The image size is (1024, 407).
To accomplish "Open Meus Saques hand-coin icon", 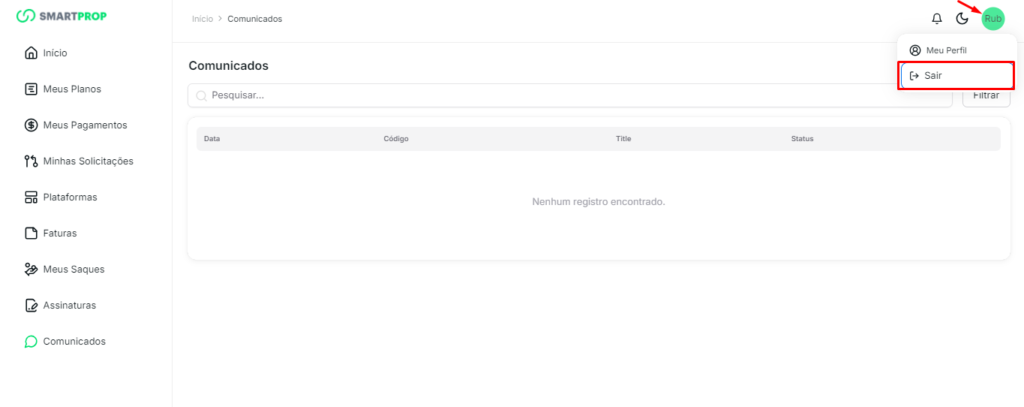I will point(31,269).
